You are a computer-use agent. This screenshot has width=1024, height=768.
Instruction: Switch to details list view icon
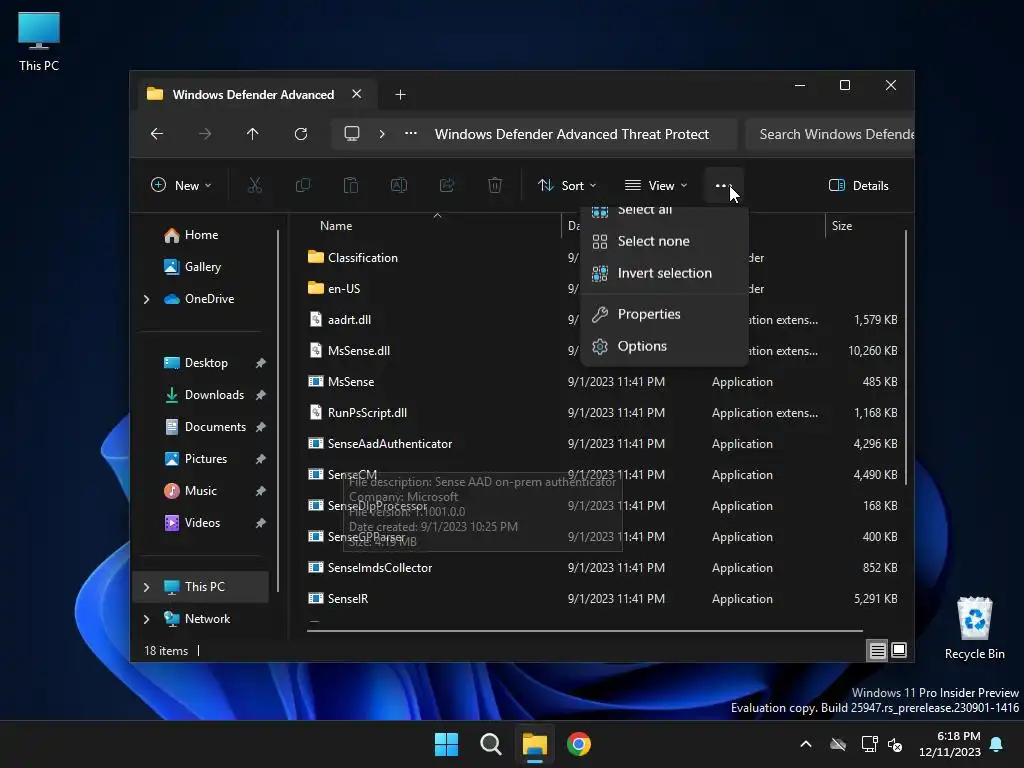(x=878, y=650)
